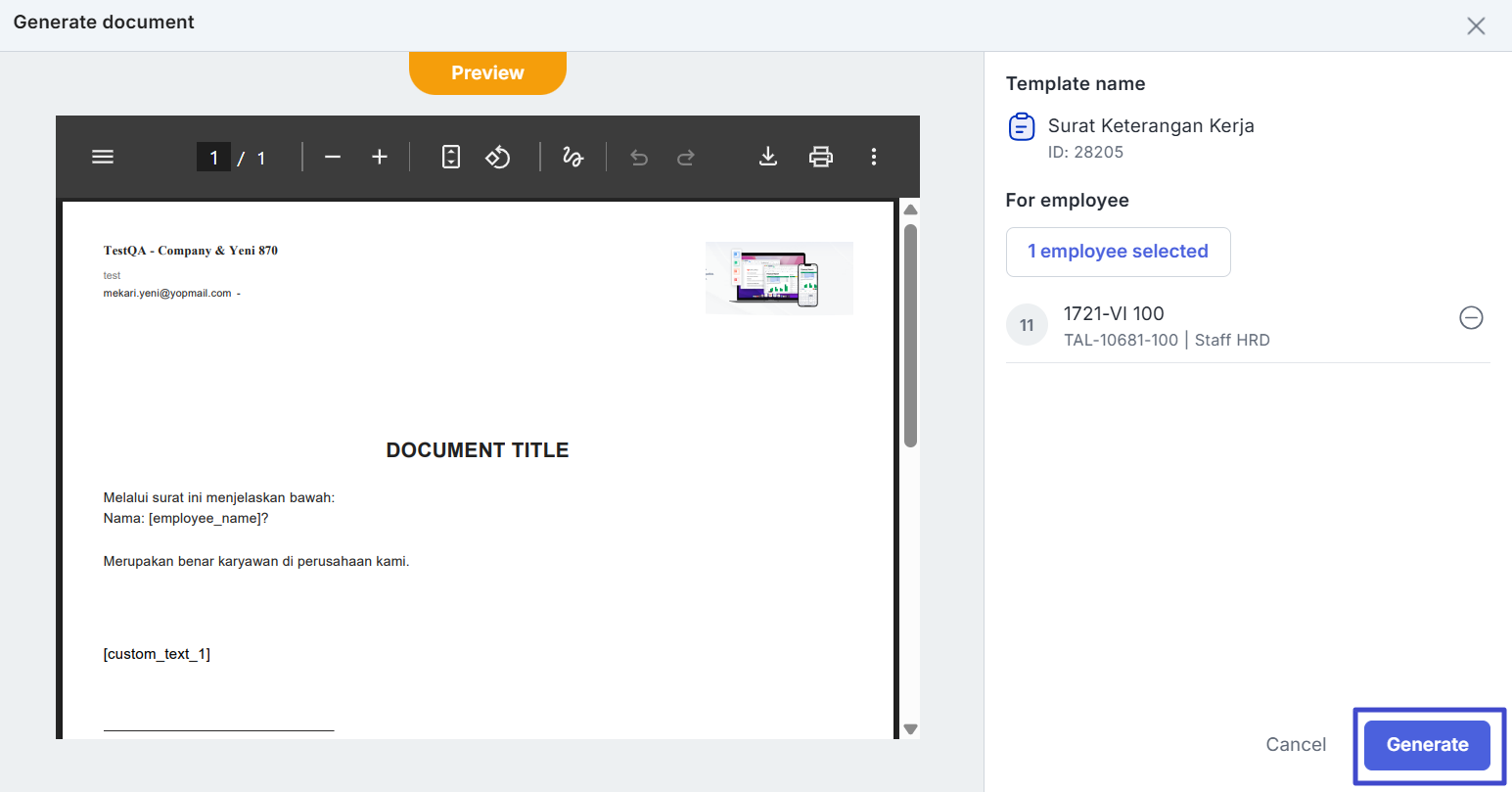This screenshot has height=792, width=1512.
Task: Click the Surat Keterangan Kerja template icon
Action: (x=1021, y=127)
